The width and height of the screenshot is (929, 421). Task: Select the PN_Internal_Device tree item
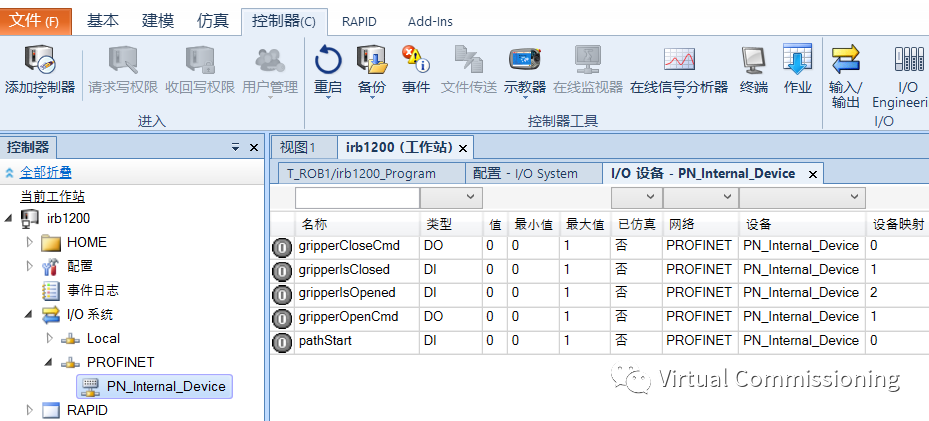tap(155, 387)
